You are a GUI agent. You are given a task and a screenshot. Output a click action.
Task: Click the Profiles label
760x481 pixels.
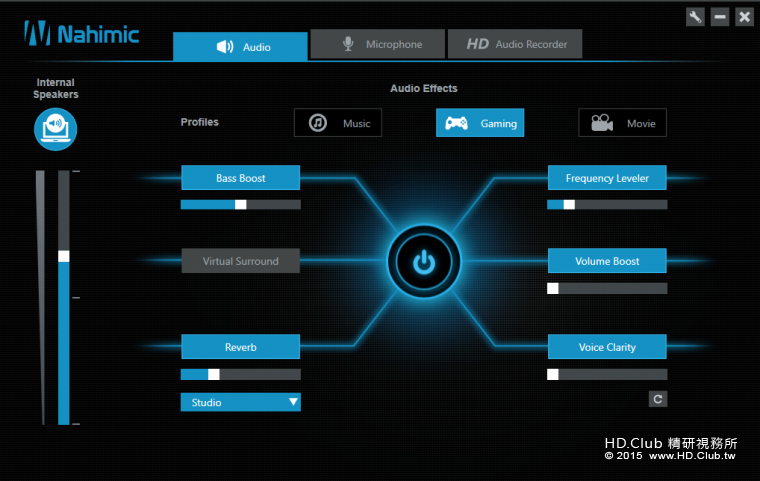(199, 122)
